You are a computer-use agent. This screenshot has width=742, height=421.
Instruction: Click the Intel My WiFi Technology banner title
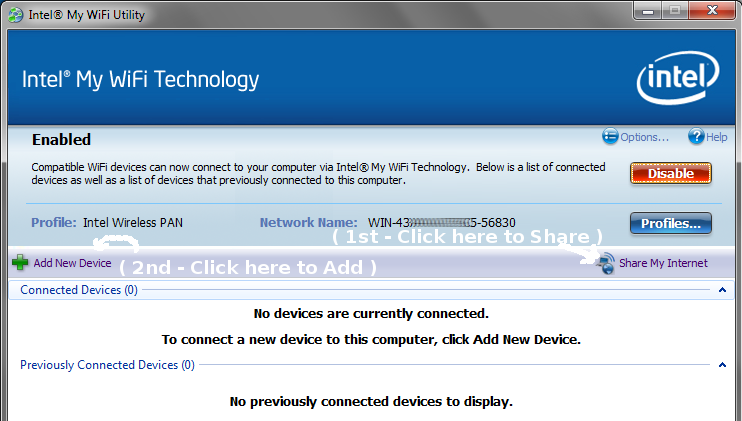point(140,80)
